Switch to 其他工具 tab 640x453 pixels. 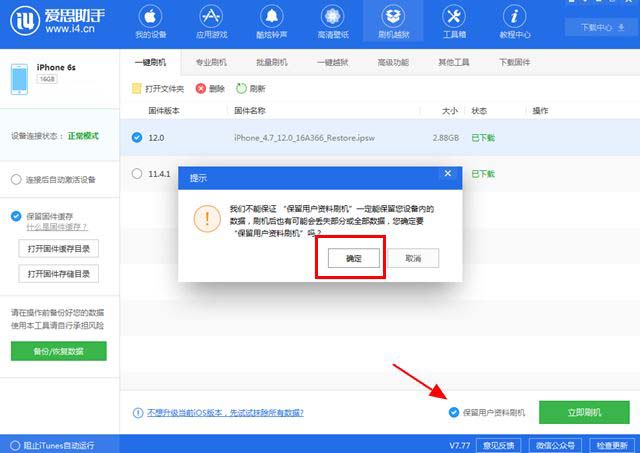(454, 62)
